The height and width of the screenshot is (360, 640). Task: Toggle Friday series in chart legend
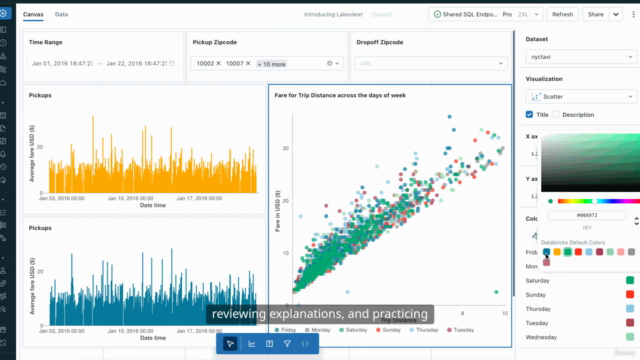(x=285, y=330)
